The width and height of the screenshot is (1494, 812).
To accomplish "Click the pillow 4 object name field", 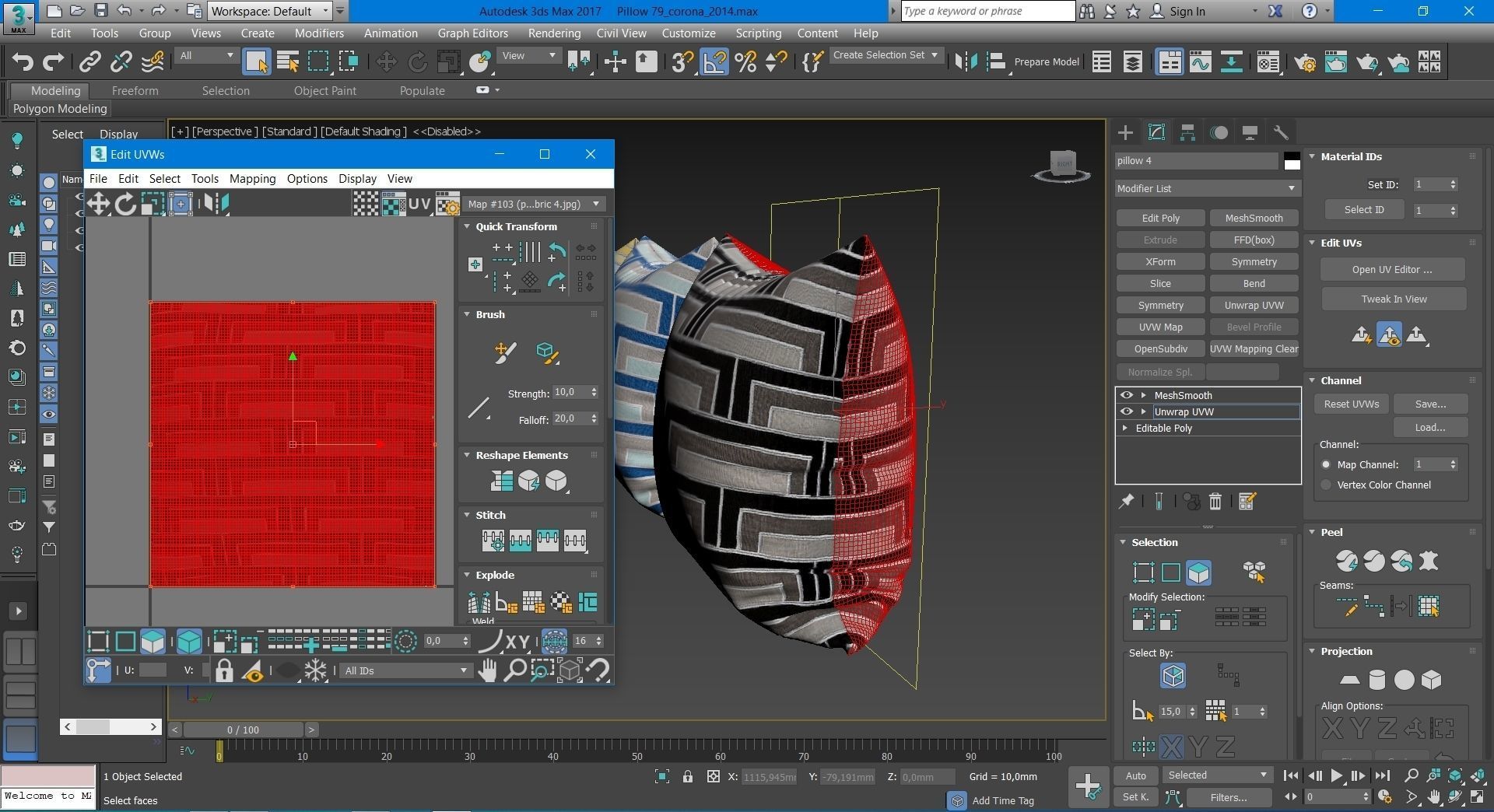I will pos(1197,161).
